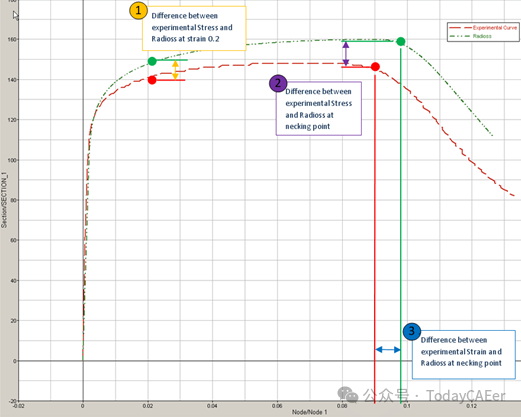Select Experimental Curve entry in legend
Viewport: 521px width, 417px height.
point(483,28)
